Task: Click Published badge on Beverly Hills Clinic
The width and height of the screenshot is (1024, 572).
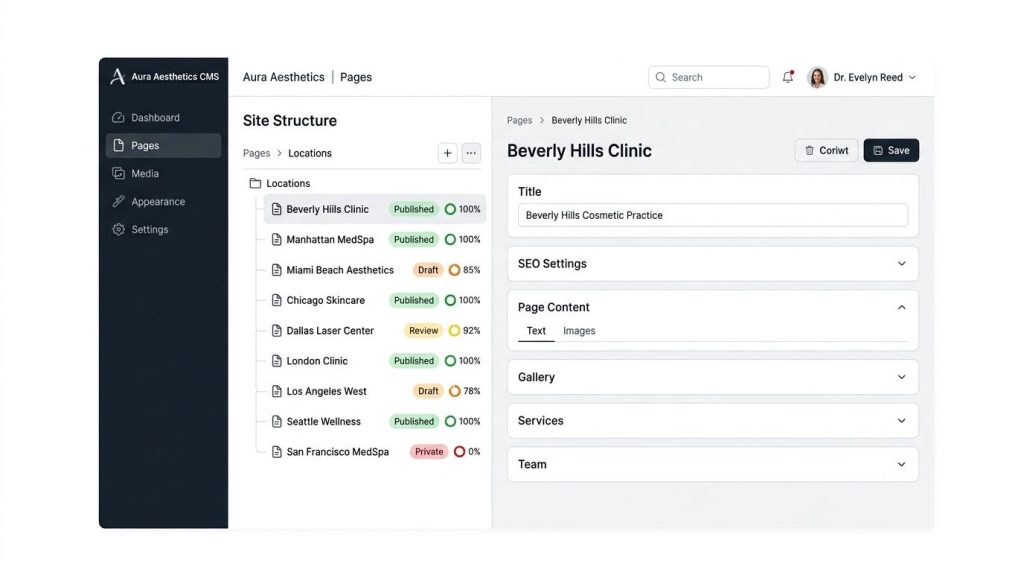Action: (x=413, y=209)
